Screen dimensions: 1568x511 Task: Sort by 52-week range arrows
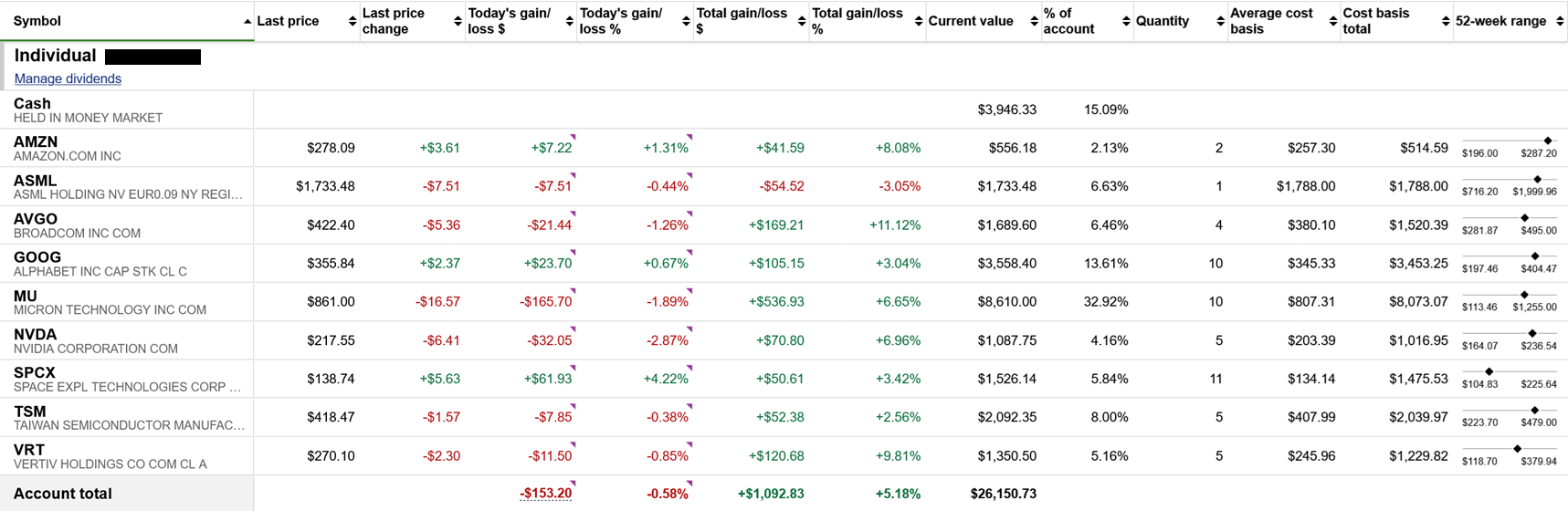click(x=1560, y=21)
